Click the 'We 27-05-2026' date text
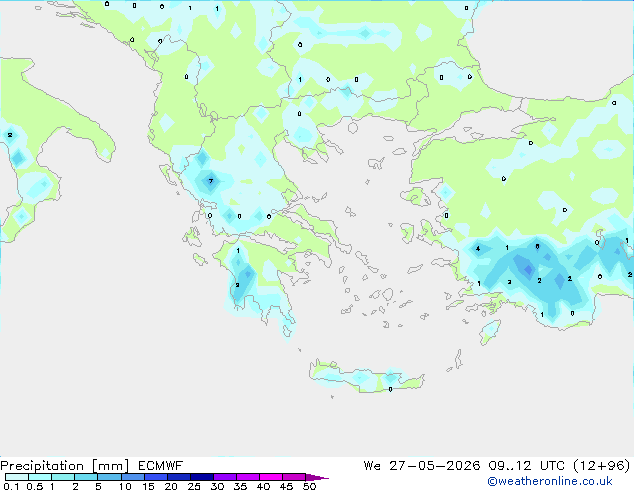Screen dimensions: 634x490 [422, 466]
